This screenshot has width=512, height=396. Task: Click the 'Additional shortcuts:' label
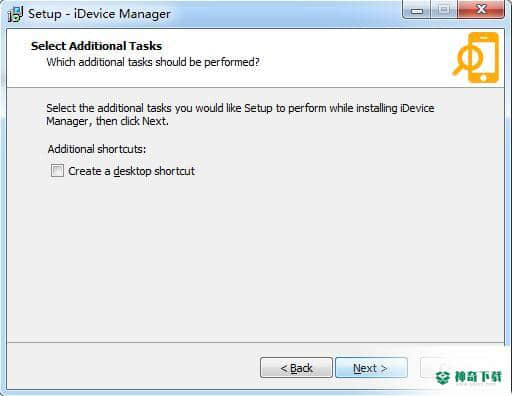click(97, 149)
